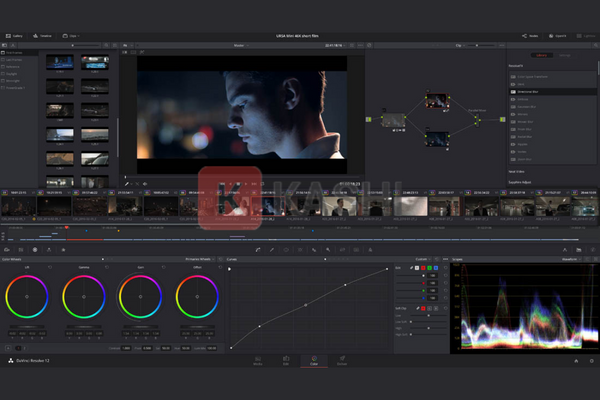Open the Camera Raw palette icon
Screen dimensions: 600x400
(x=7, y=250)
